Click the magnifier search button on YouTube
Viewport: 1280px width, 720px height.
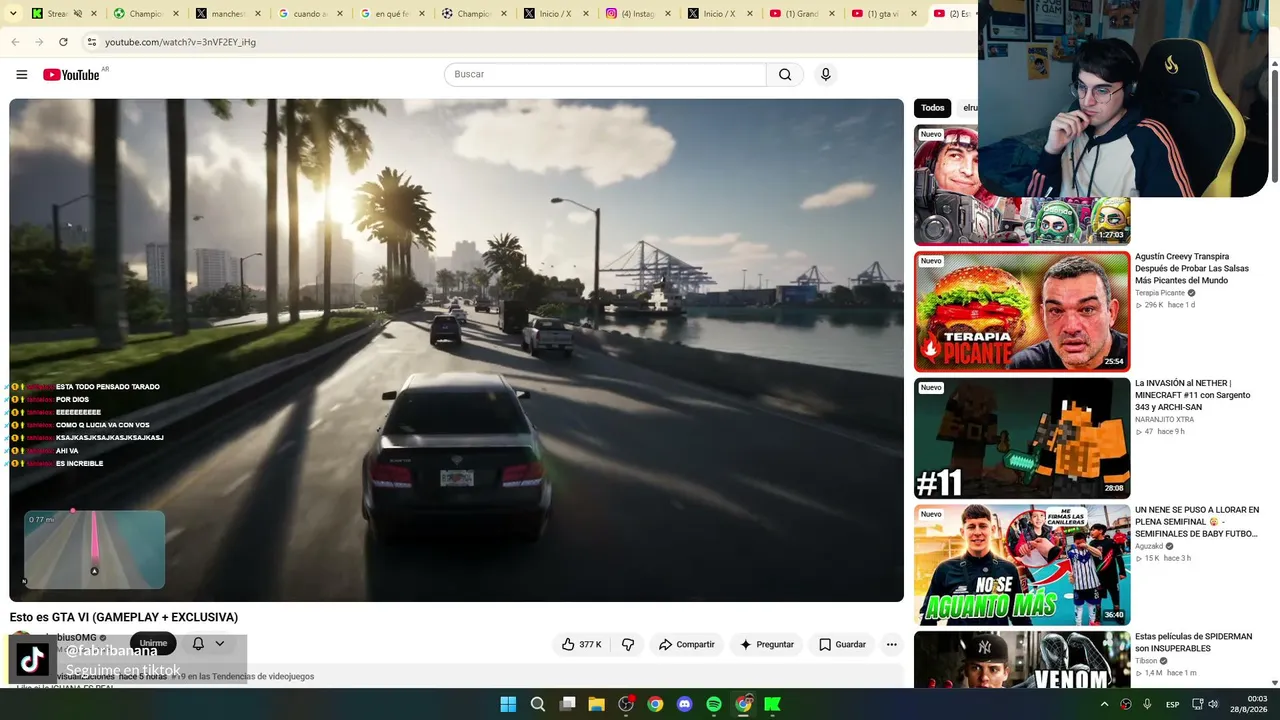coord(785,74)
